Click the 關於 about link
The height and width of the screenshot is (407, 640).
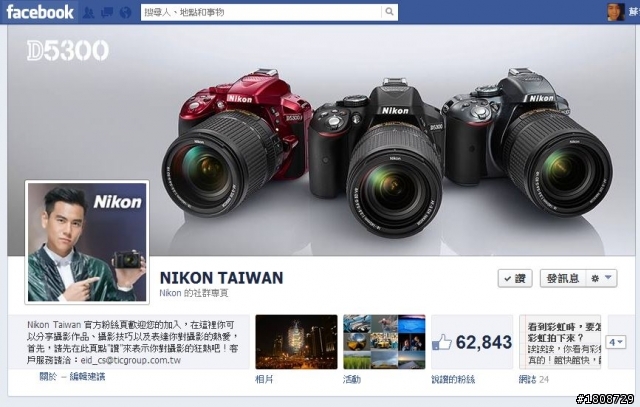[48, 376]
